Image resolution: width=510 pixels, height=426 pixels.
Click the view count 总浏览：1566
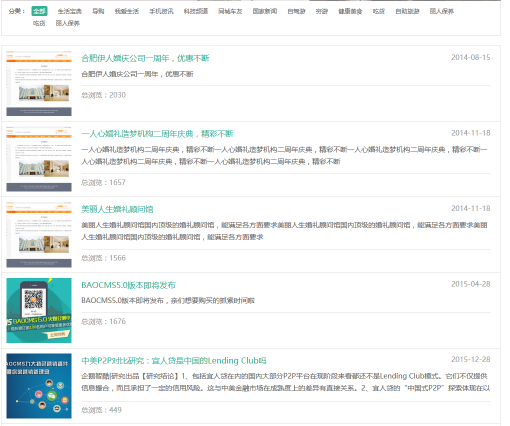click(x=104, y=258)
